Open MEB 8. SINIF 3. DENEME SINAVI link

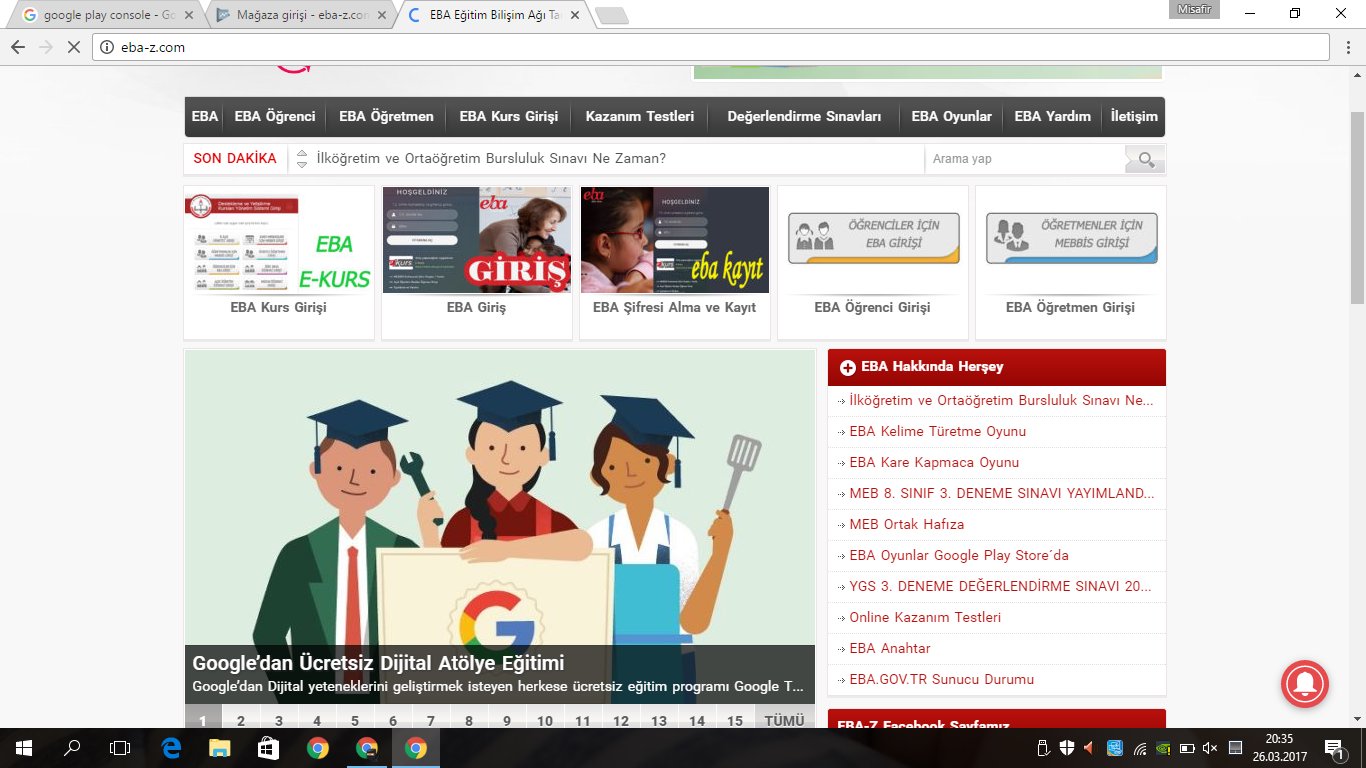(x=1002, y=494)
